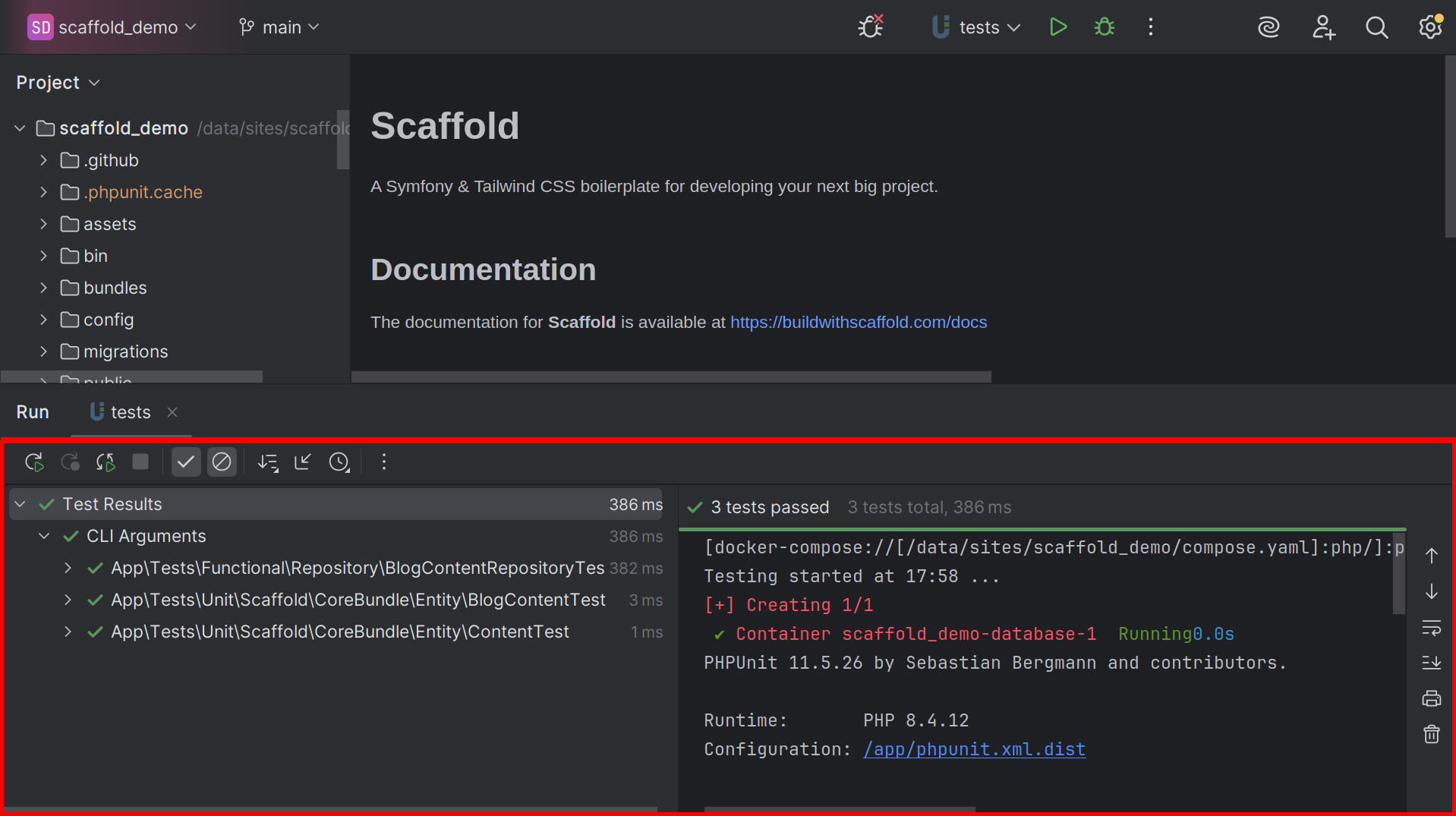The width and height of the screenshot is (1456, 816).
Task: Run the tests configuration with play button
Action: point(1057,27)
